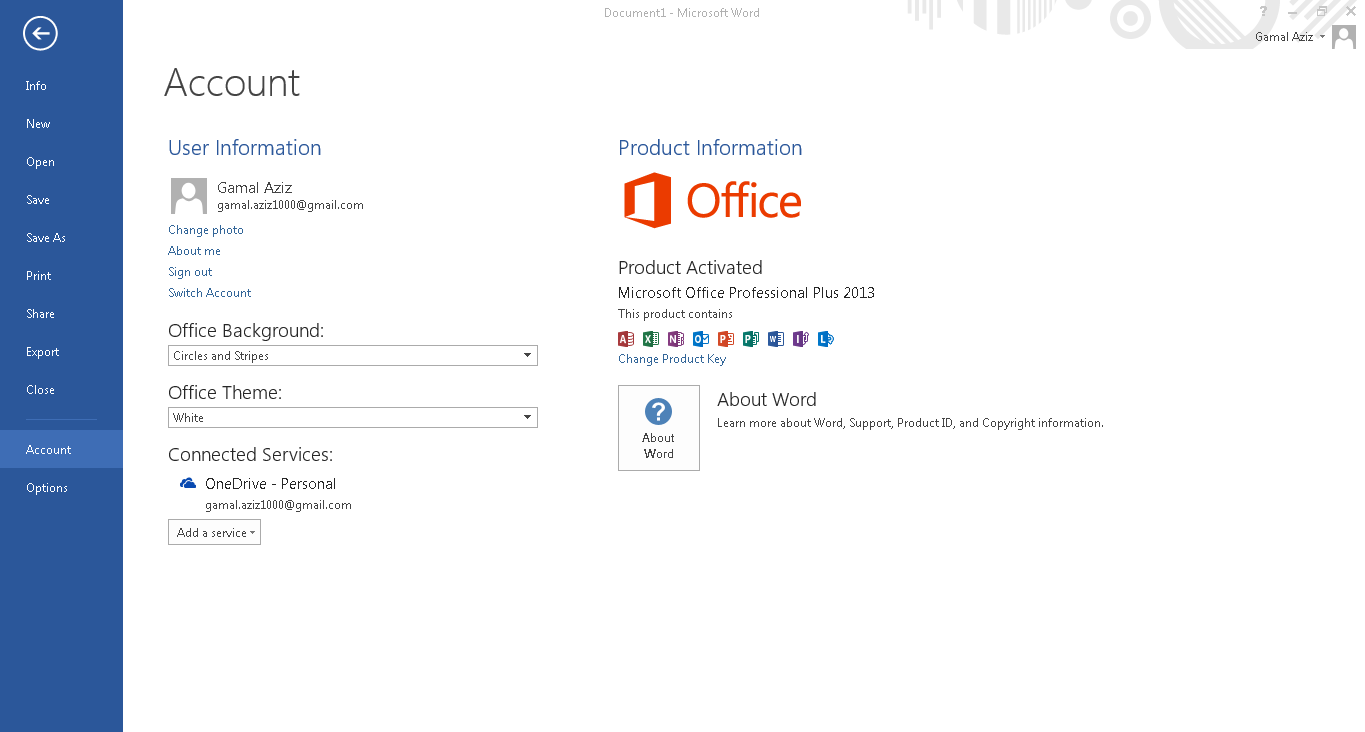Select New in the sidebar
1365x732 pixels.
point(61,124)
